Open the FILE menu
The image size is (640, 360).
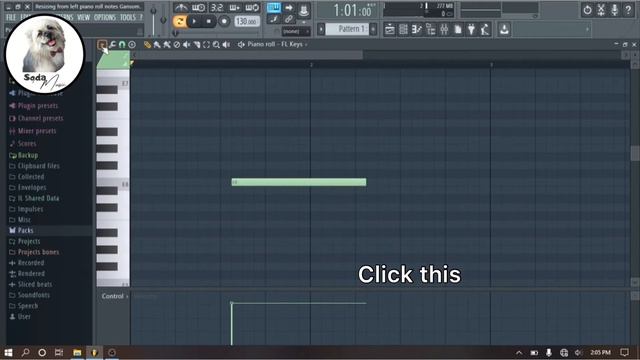click(11, 18)
